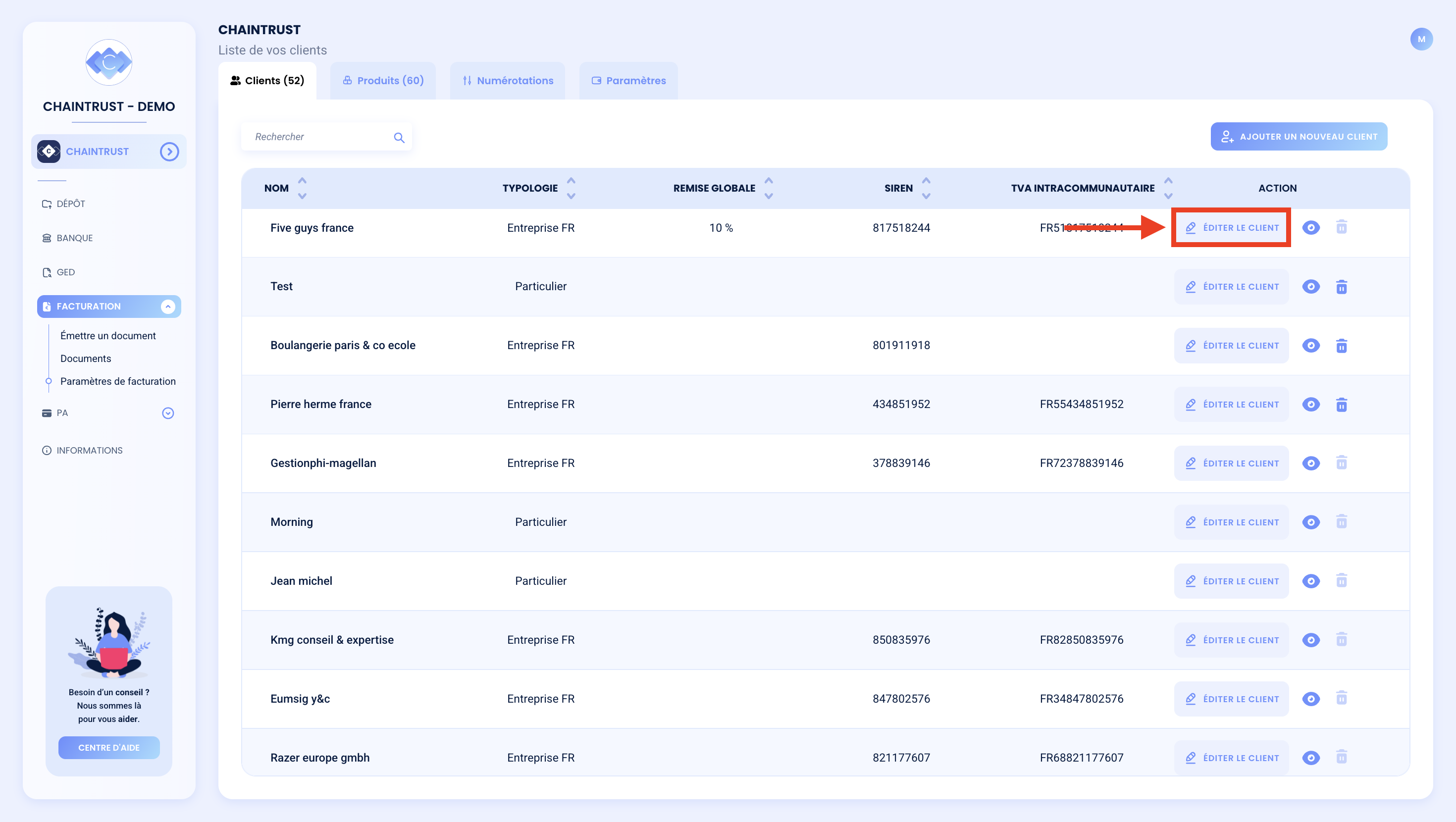Click Ajouter un nouveau client button

(x=1299, y=137)
